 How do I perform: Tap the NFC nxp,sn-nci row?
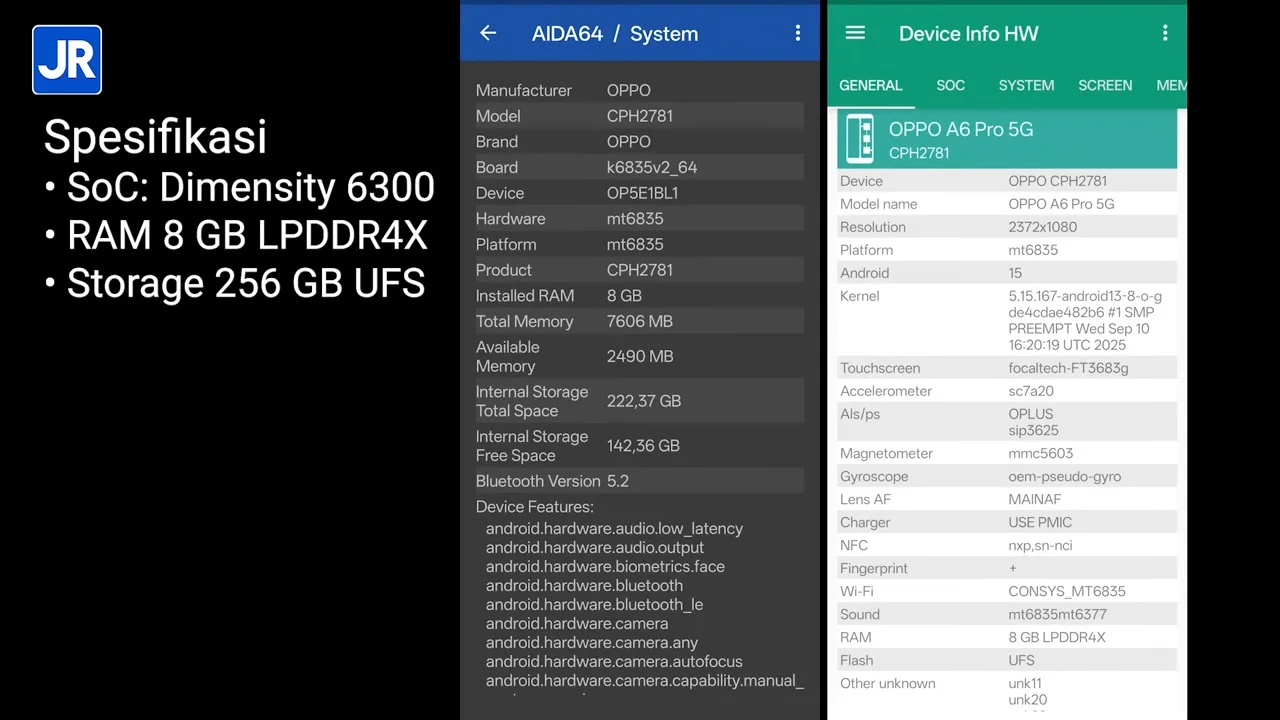pyautogui.click(x=1007, y=545)
